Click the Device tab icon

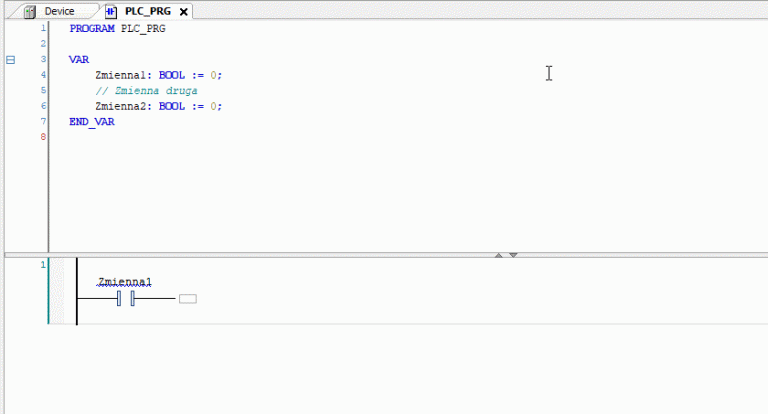29,11
